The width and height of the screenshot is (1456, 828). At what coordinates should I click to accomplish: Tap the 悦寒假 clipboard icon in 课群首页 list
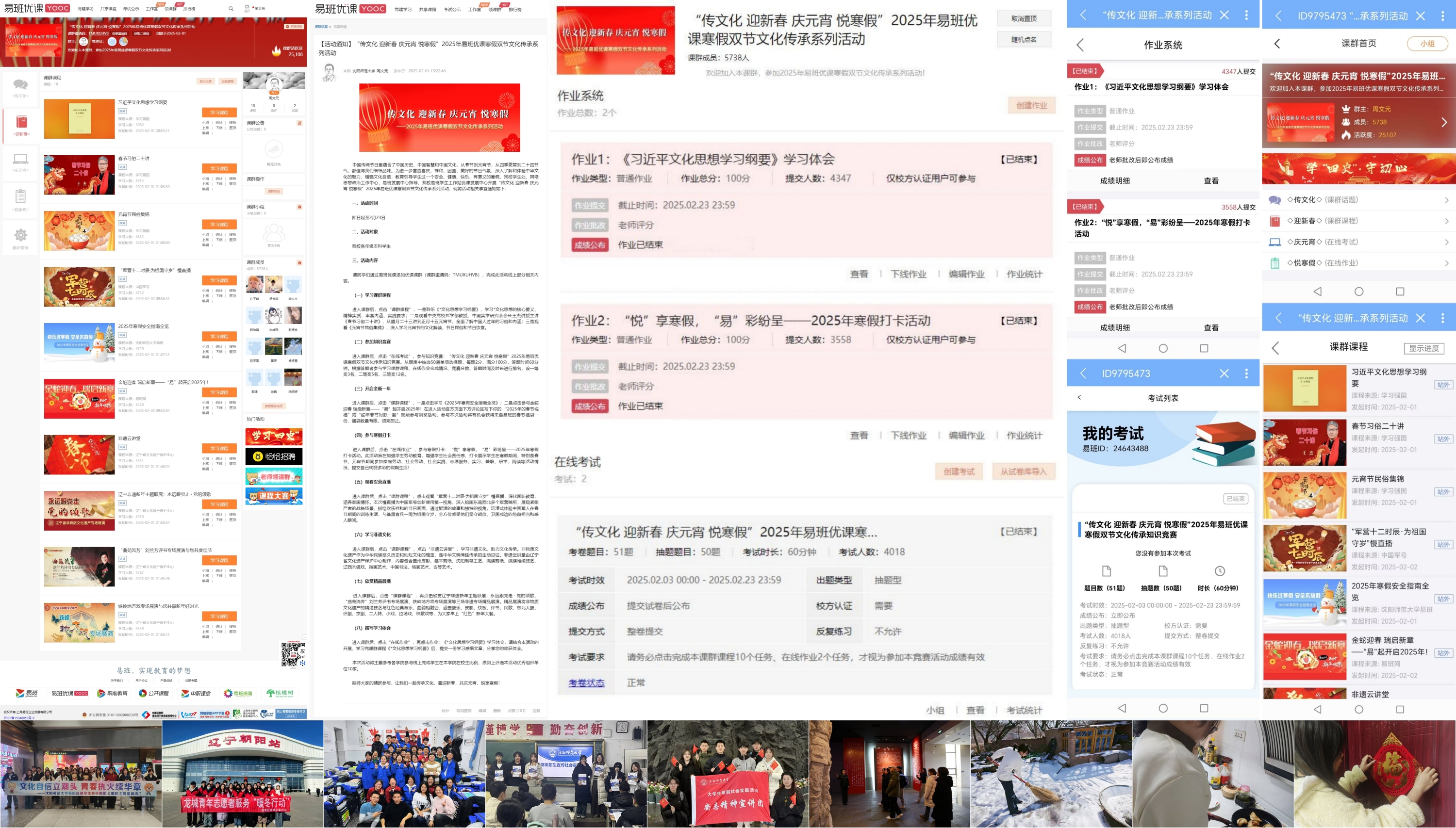click(1275, 263)
